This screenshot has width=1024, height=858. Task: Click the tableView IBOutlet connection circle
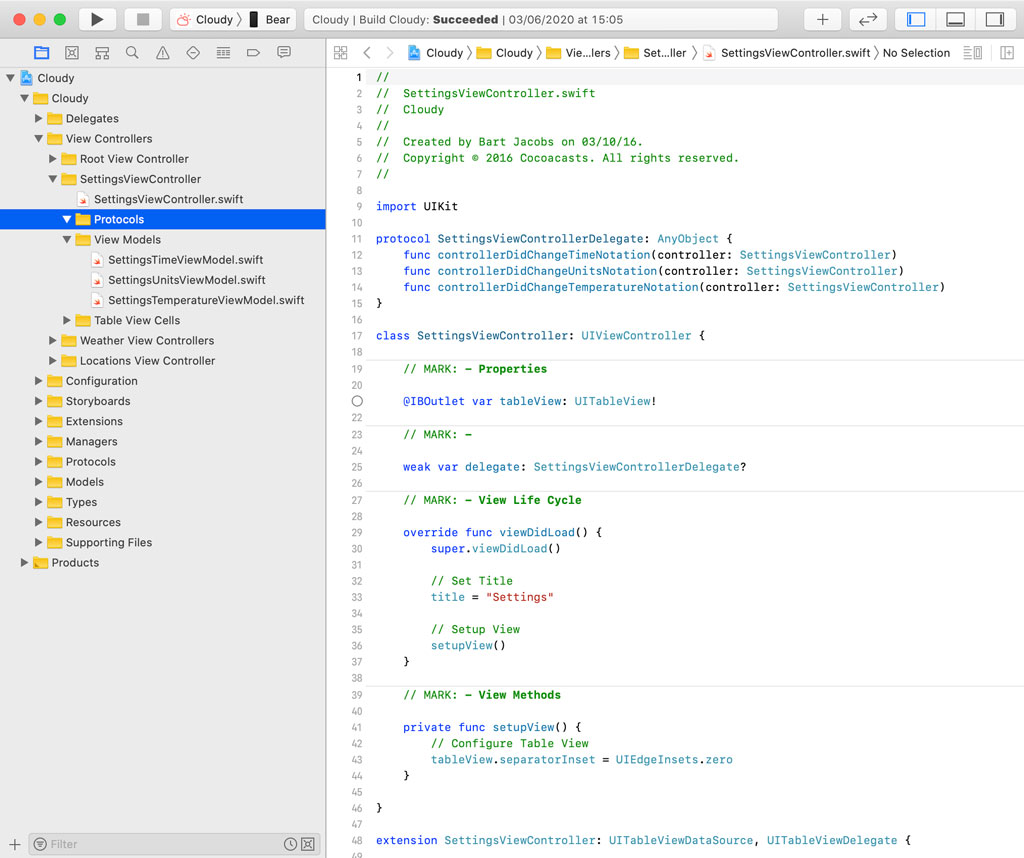[x=358, y=401]
